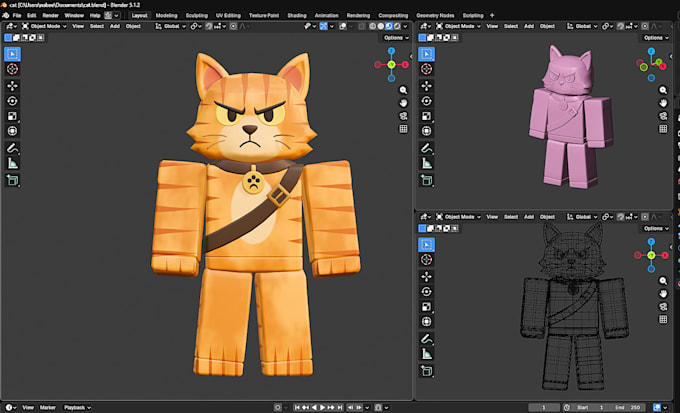
Task: Click the play animation button
Action: point(322,407)
